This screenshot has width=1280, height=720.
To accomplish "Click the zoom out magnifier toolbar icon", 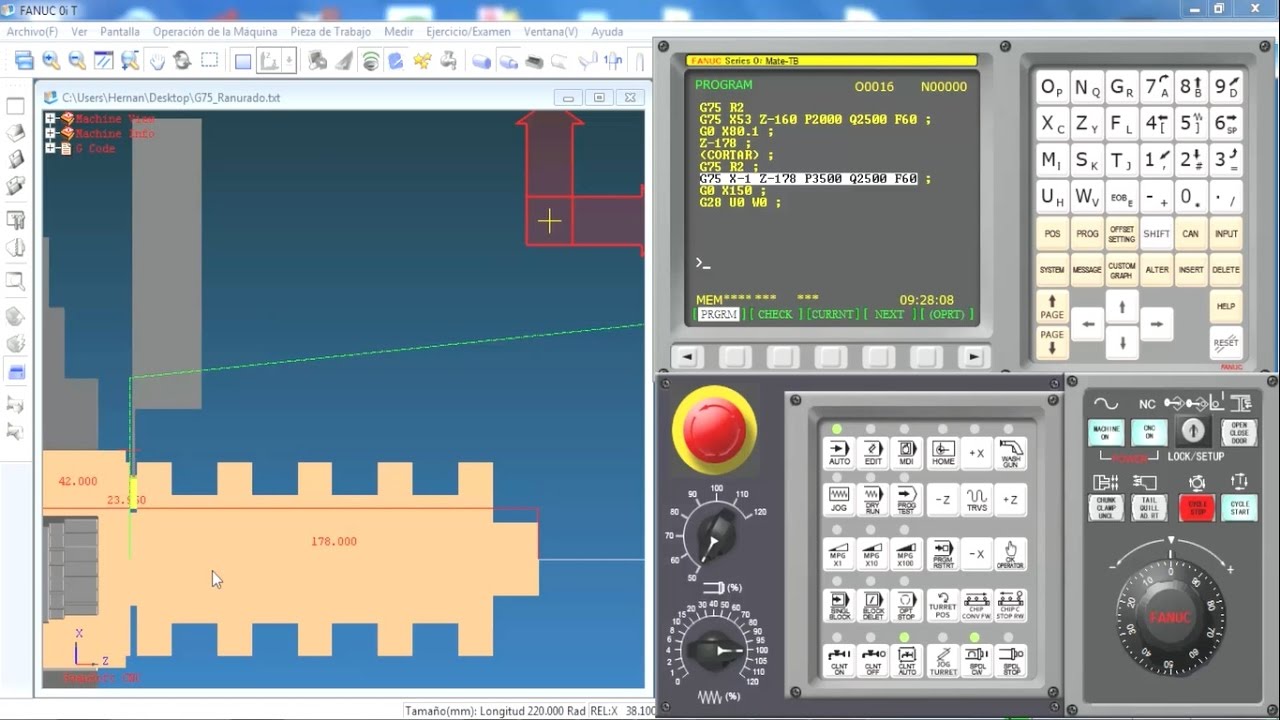I will pyautogui.click(x=77, y=61).
